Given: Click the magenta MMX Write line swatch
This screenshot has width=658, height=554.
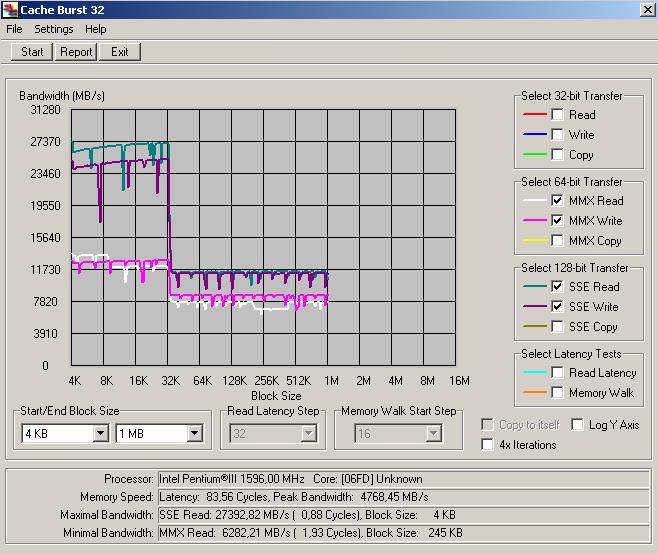Looking at the screenshot, I should click(x=535, y=220).
